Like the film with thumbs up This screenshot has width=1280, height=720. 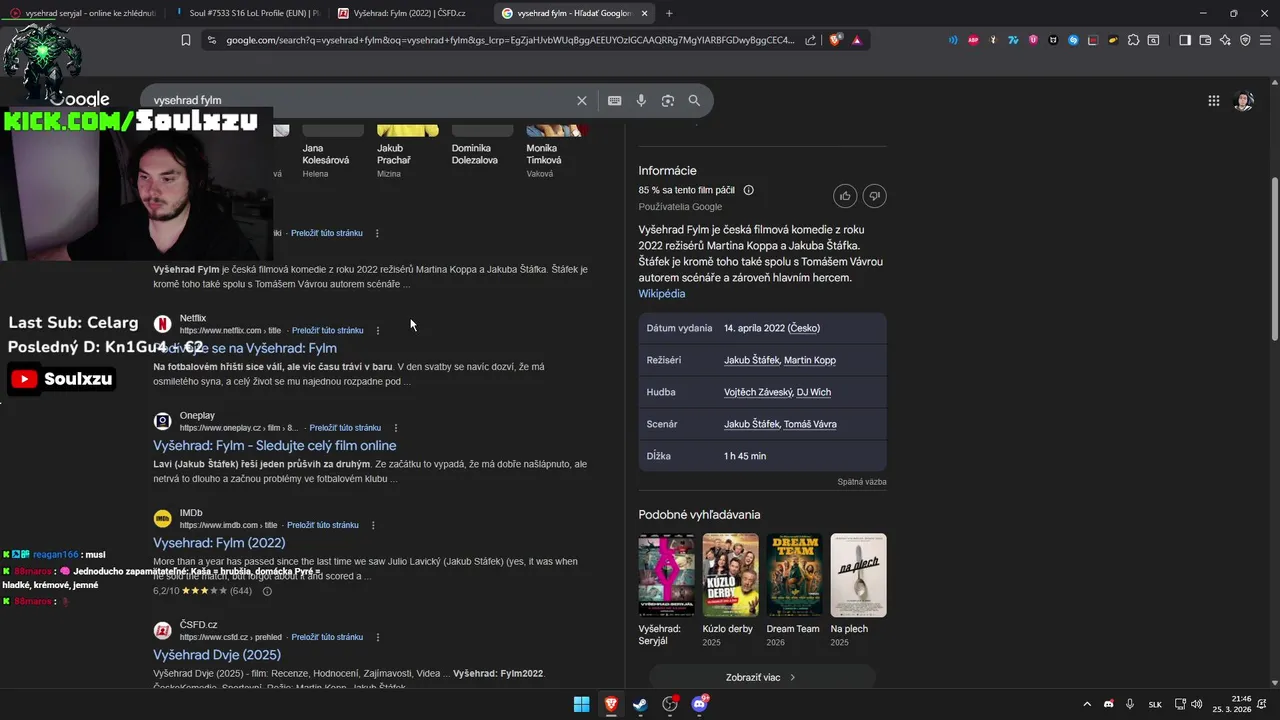845,196
